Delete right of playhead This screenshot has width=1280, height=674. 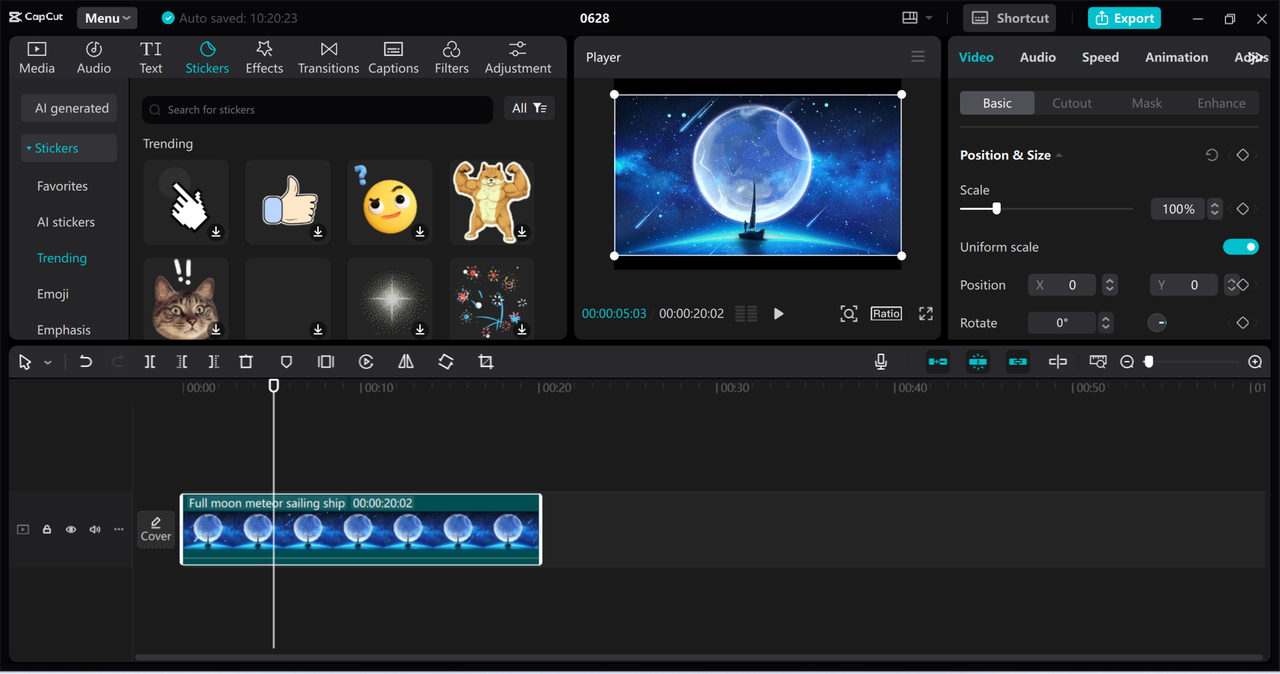point(213,362)
